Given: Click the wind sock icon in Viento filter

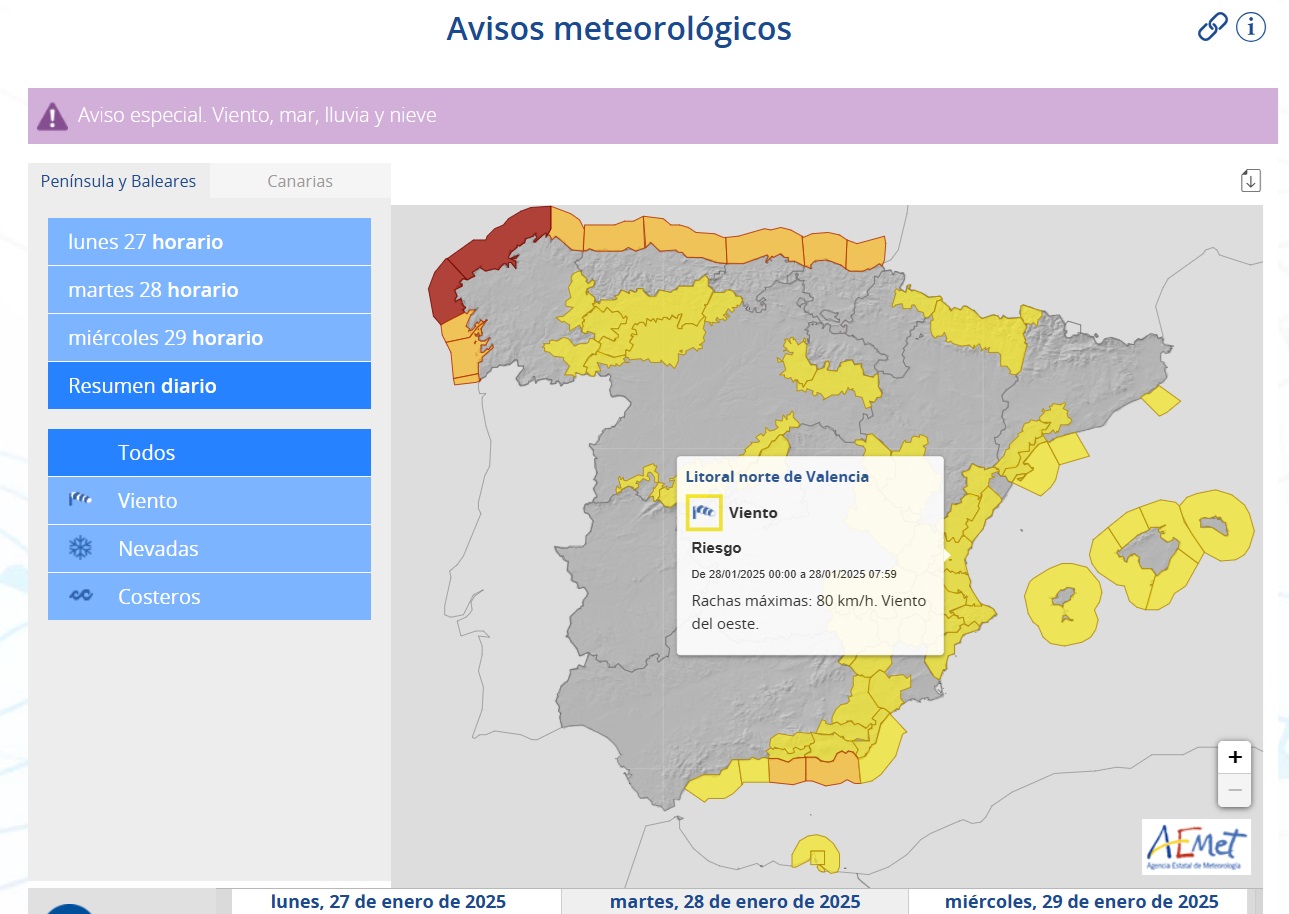Looking at the screenshot, I should click(80, 500).
